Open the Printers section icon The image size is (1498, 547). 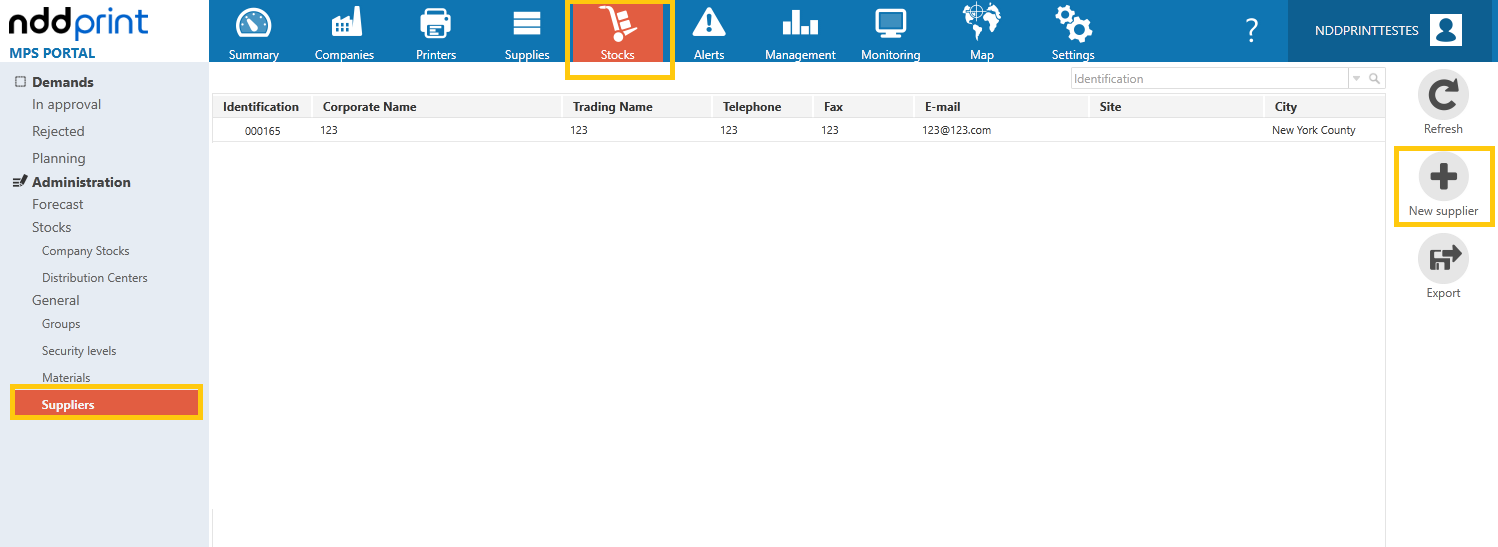coord(436,24)
